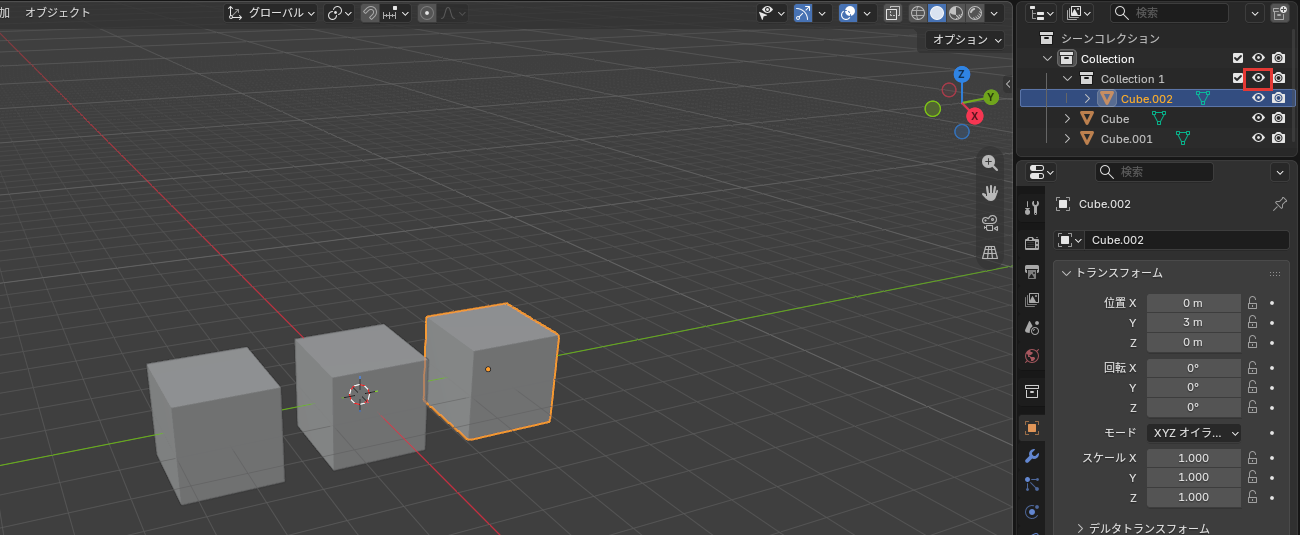Open the Modifiers wrench properties tab

[x=1032, y=456]
